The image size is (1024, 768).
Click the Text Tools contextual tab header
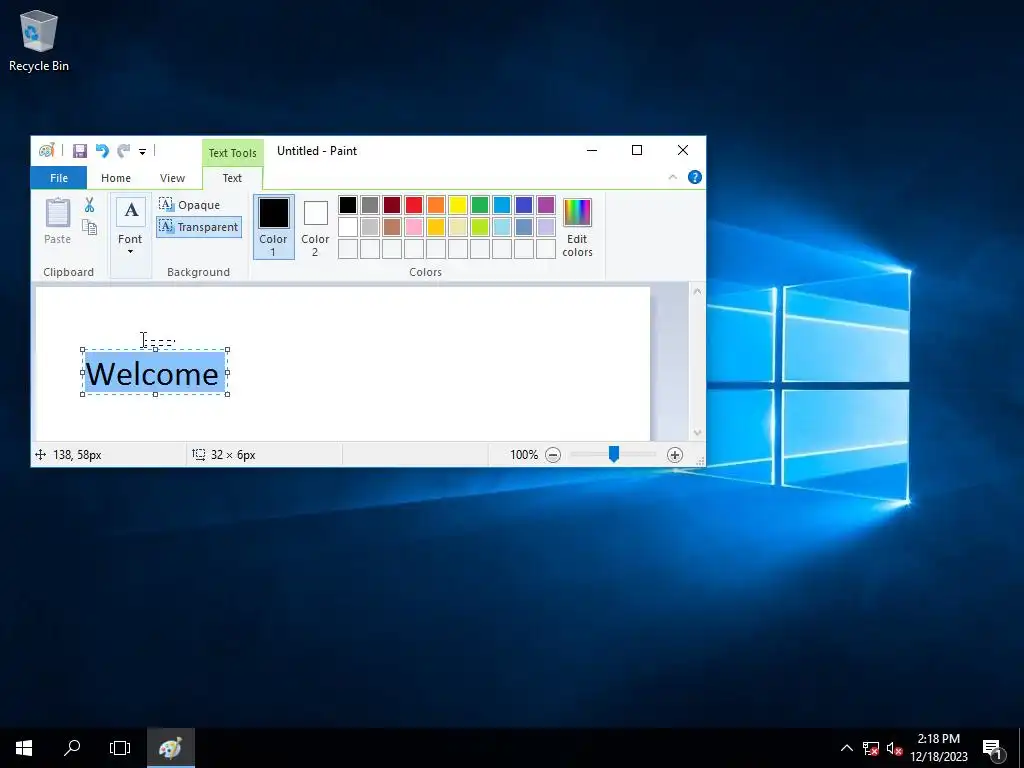(x=232, y=153)
